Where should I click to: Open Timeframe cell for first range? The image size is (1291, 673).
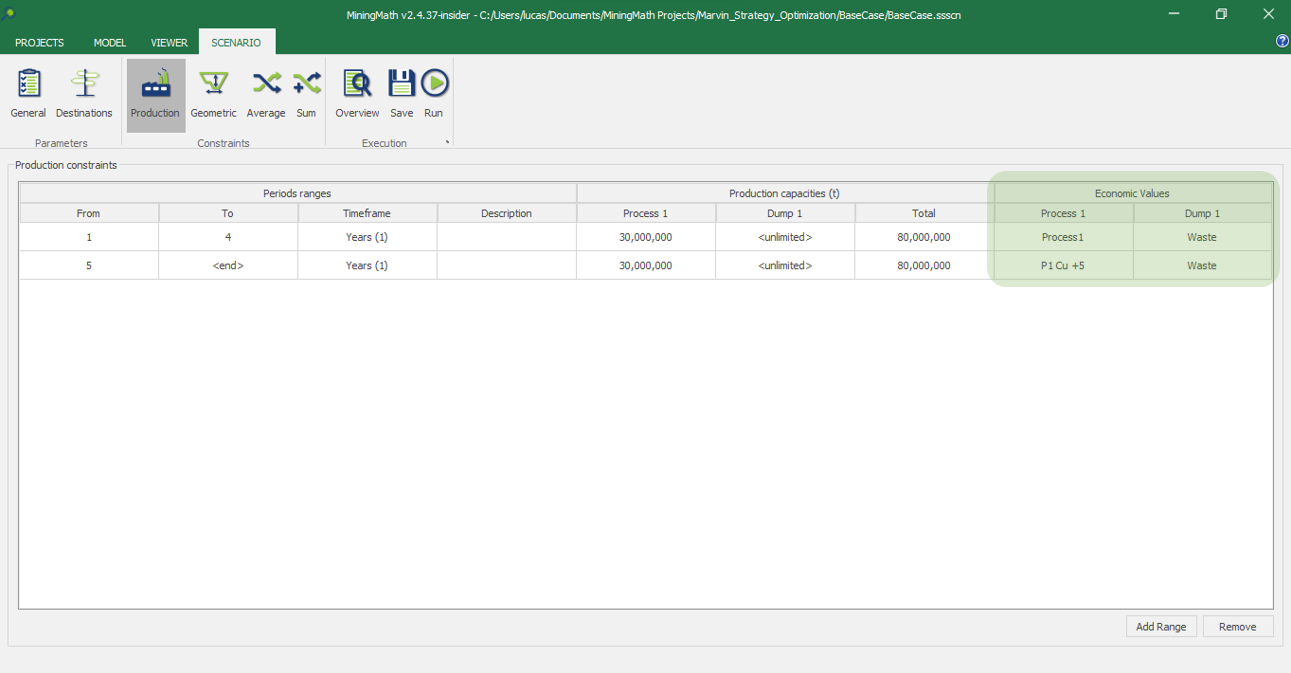pyautogui.click(x=367, y=238)
